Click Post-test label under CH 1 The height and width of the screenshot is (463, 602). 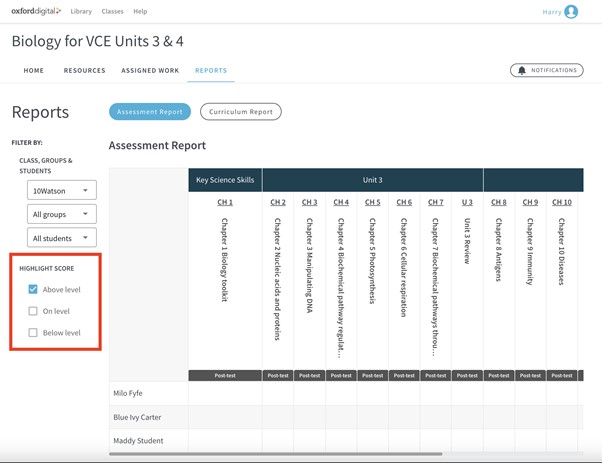[x=225, y=375]
